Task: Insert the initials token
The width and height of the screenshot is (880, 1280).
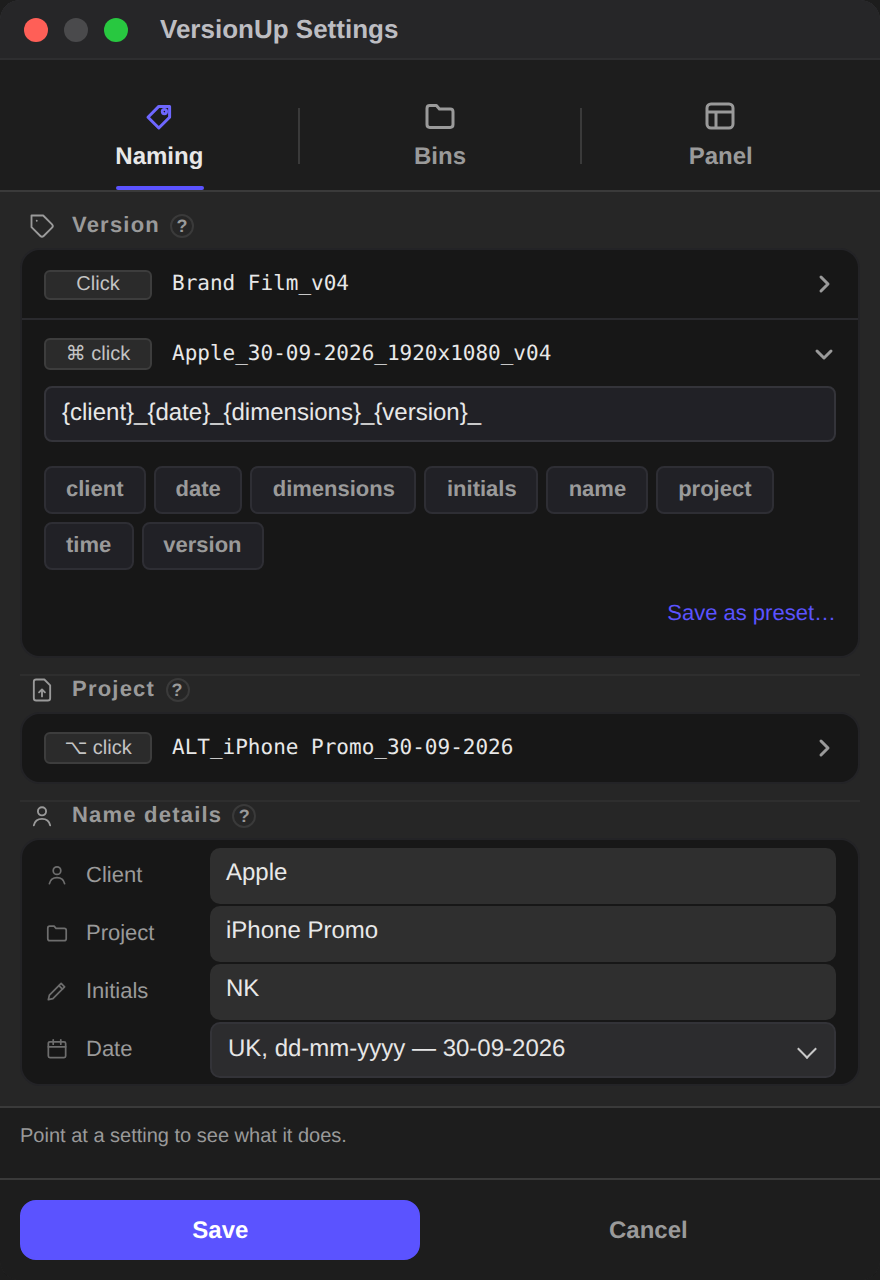Action: [x=481, y=490]
